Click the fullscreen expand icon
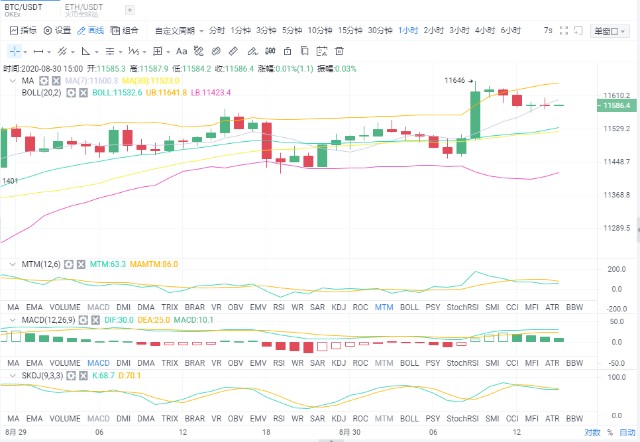This screenshot has height=442, width=640. coord(564,31)
